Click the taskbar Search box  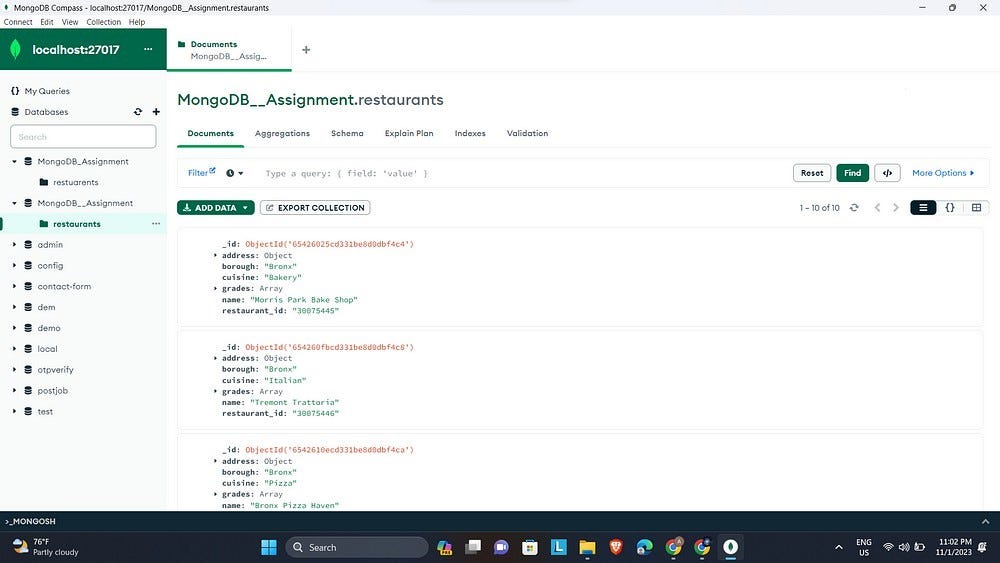tap(357, 547)
